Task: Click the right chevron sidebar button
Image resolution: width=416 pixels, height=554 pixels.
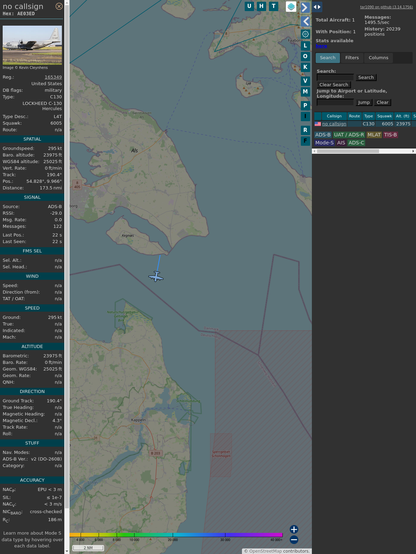Action: click(305, 7)
